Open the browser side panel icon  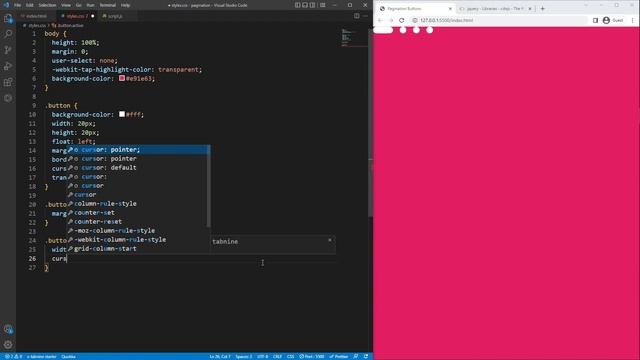[596, 20]
